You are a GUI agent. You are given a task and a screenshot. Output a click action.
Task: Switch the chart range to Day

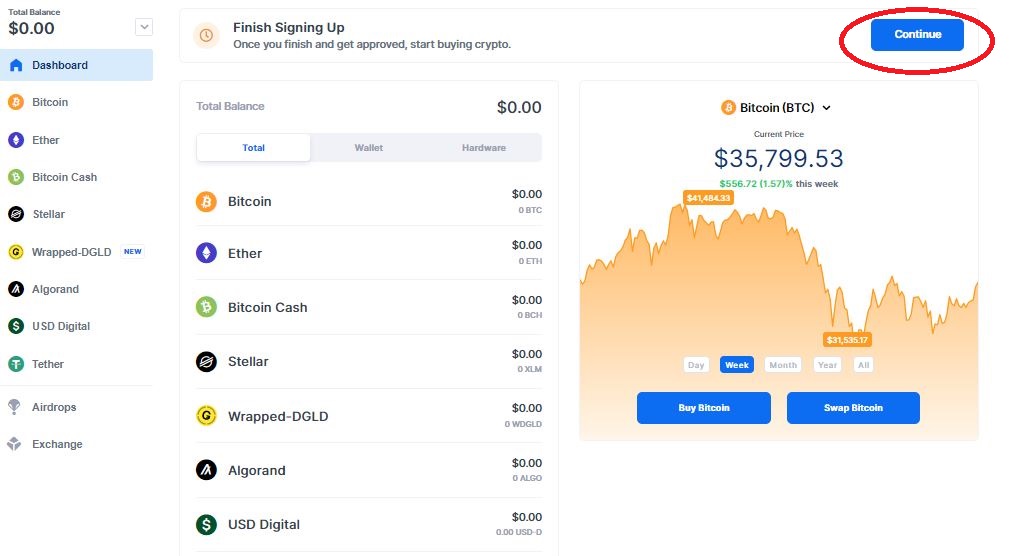[696, 365]
